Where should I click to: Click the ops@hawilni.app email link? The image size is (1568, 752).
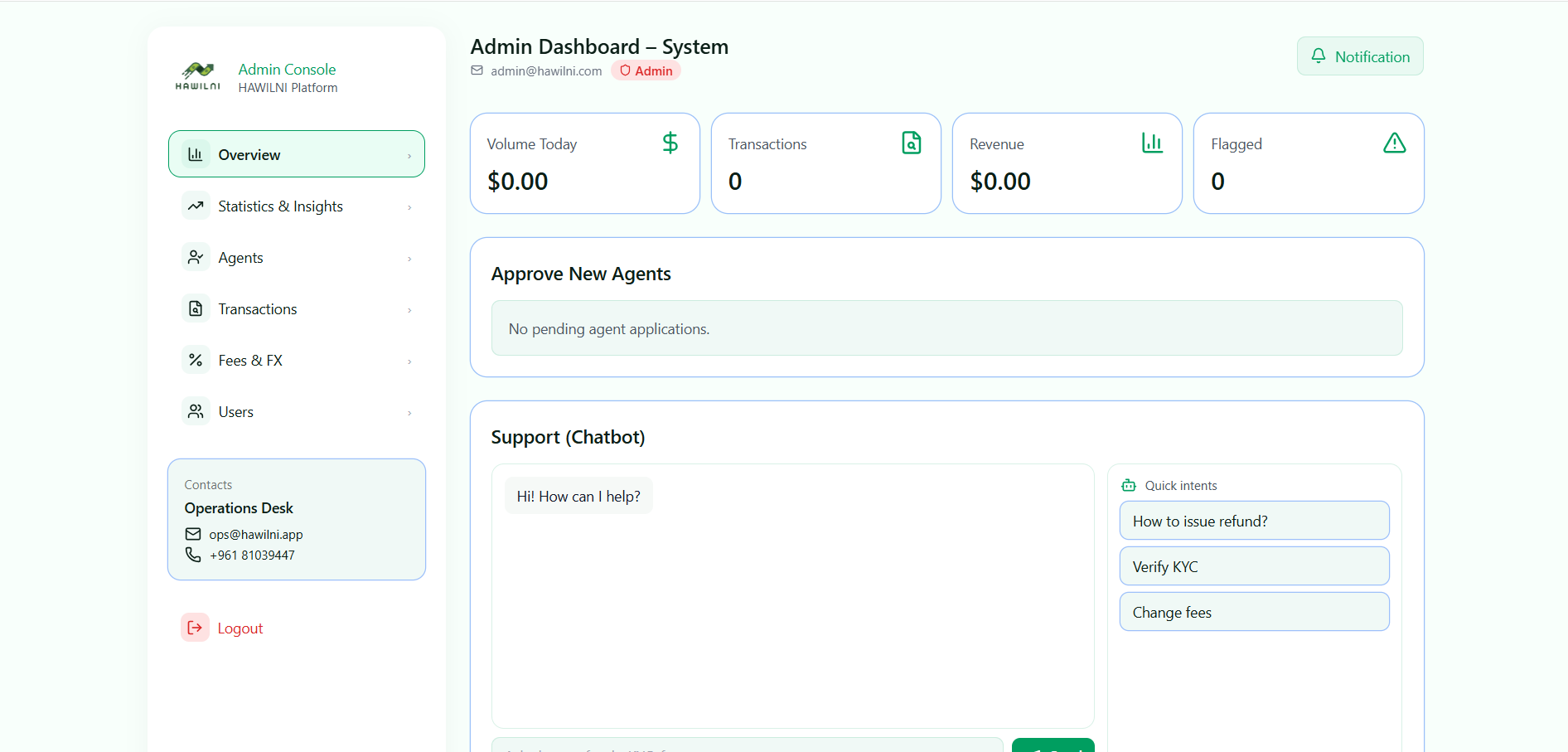pyautogui.click(x=255, y=535)
